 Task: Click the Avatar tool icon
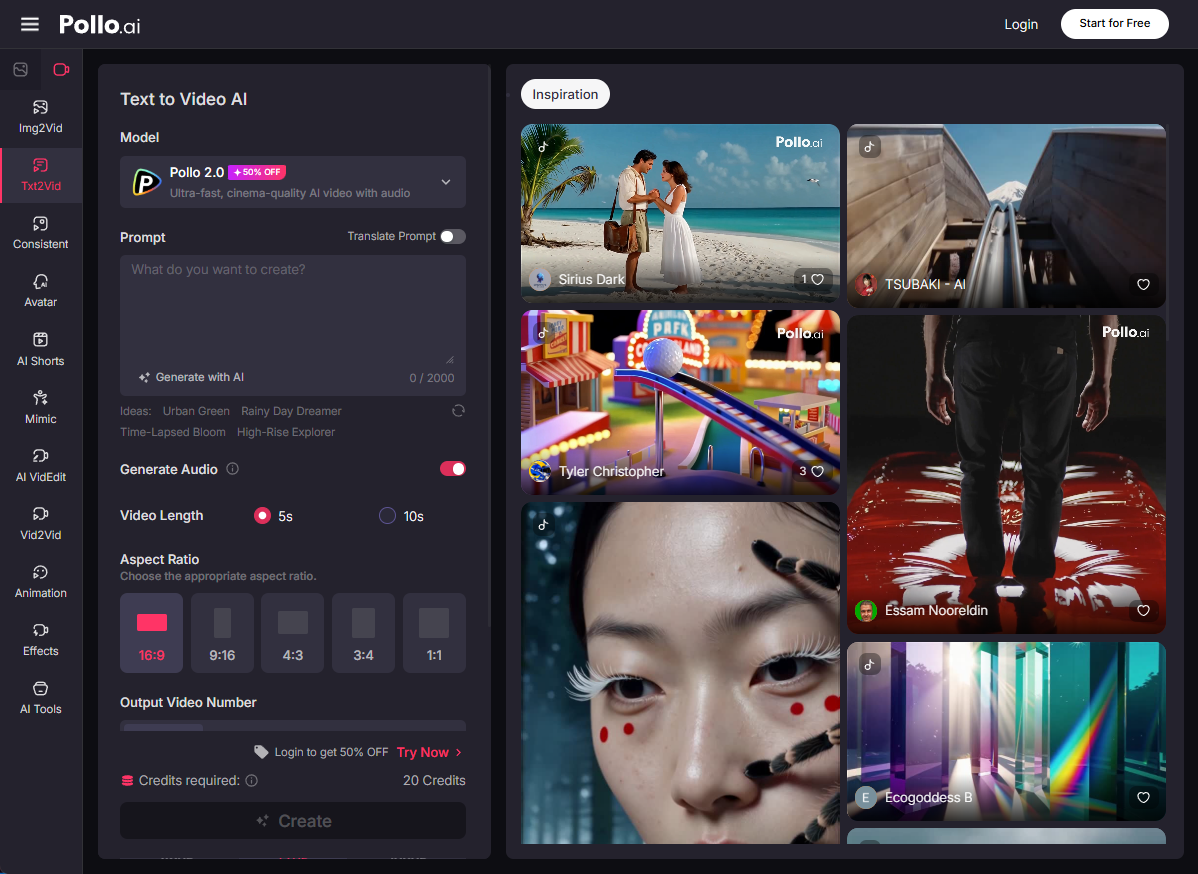(40, 290)
